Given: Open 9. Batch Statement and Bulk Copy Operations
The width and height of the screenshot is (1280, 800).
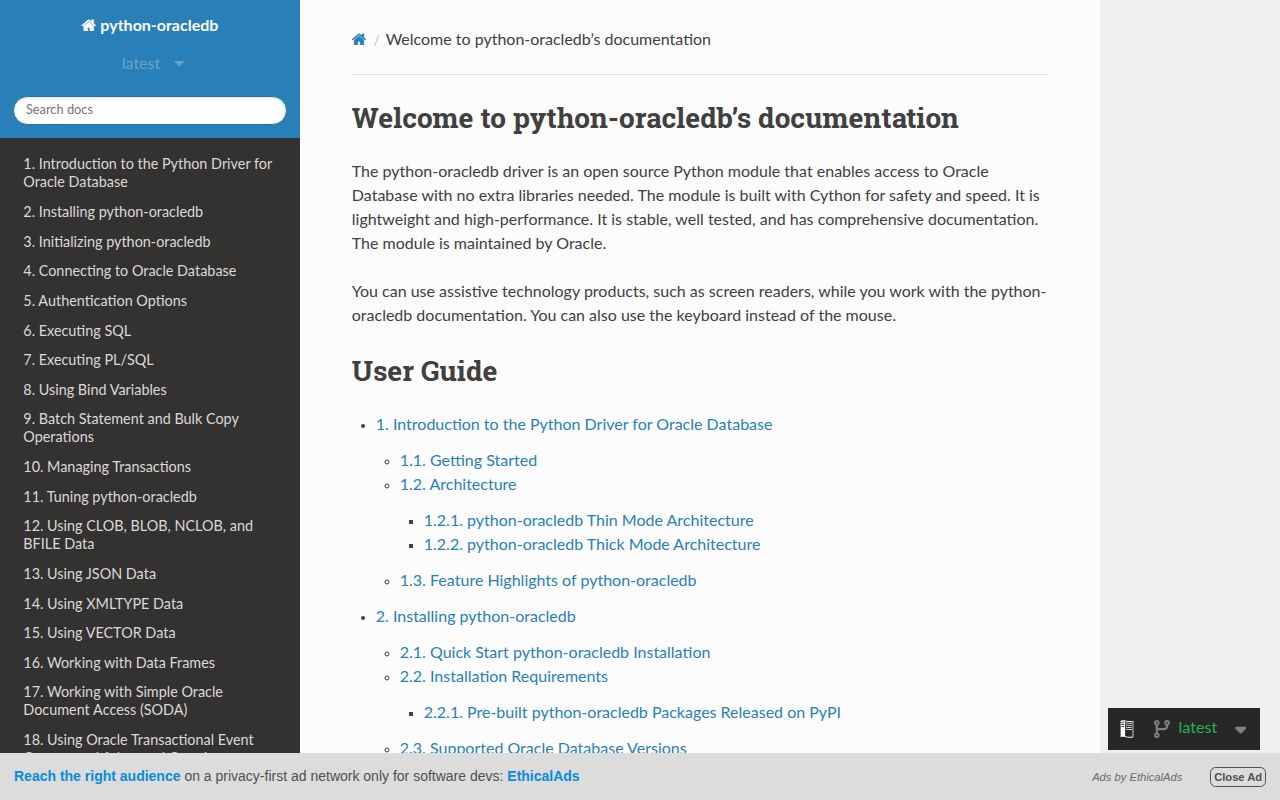Looking at the screenshot, I should [x=150, y=428].
